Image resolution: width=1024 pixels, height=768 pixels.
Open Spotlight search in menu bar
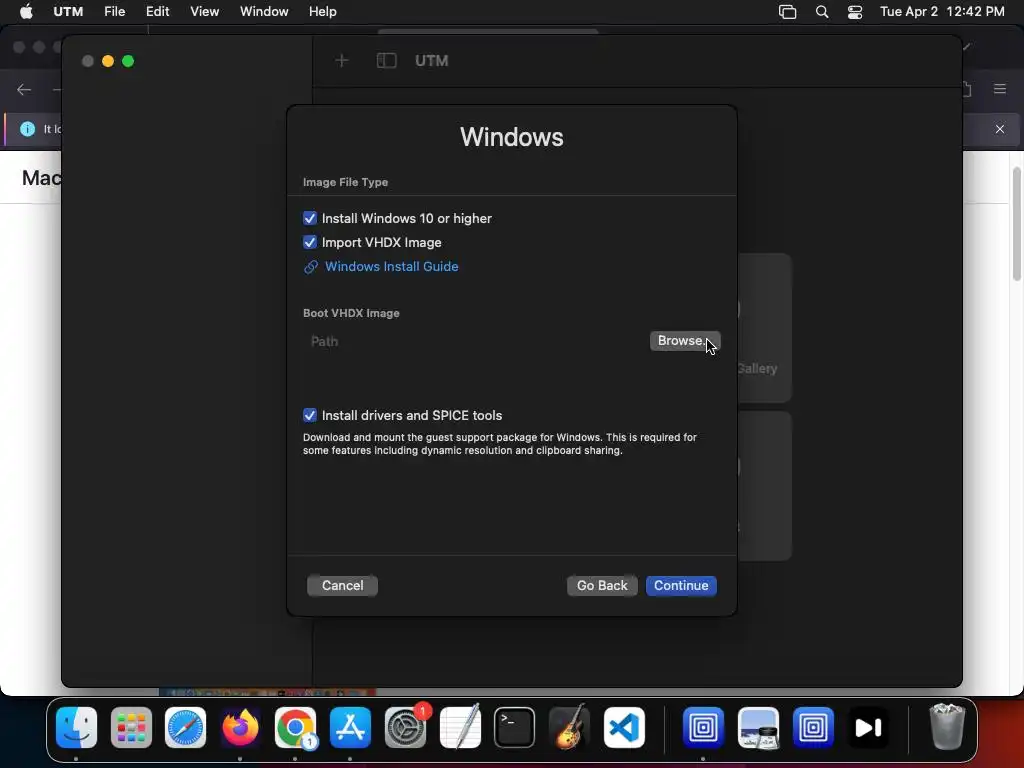[822, 12]
